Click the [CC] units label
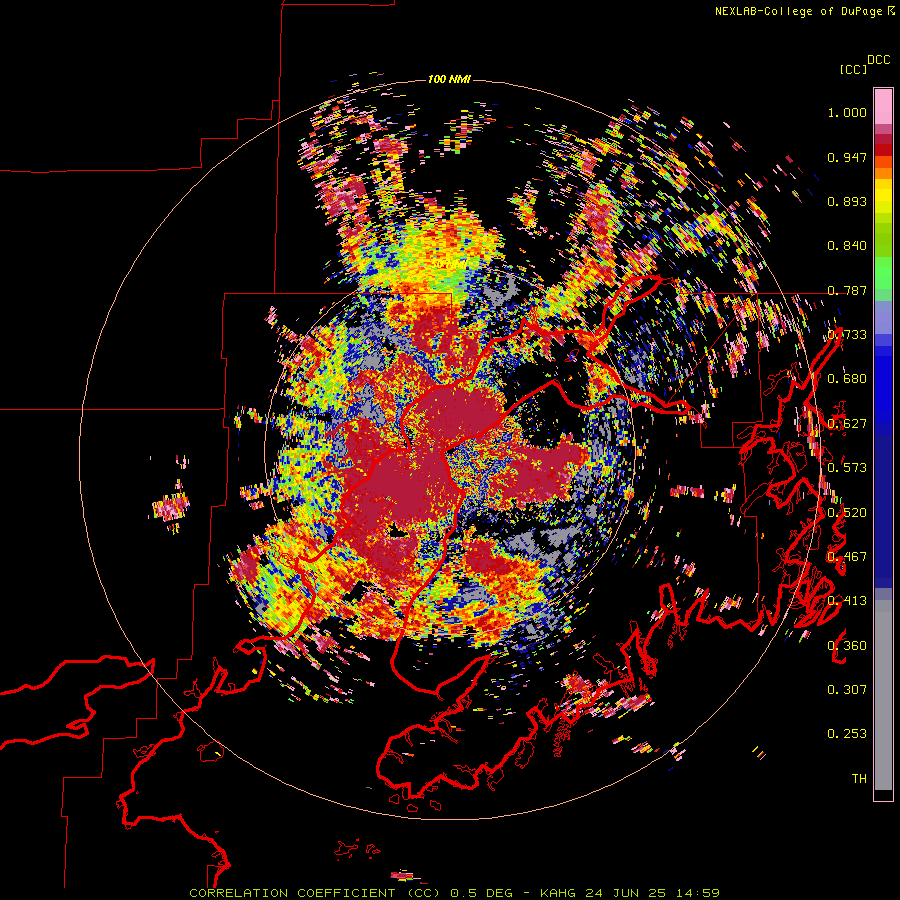 tap(853, 69)
